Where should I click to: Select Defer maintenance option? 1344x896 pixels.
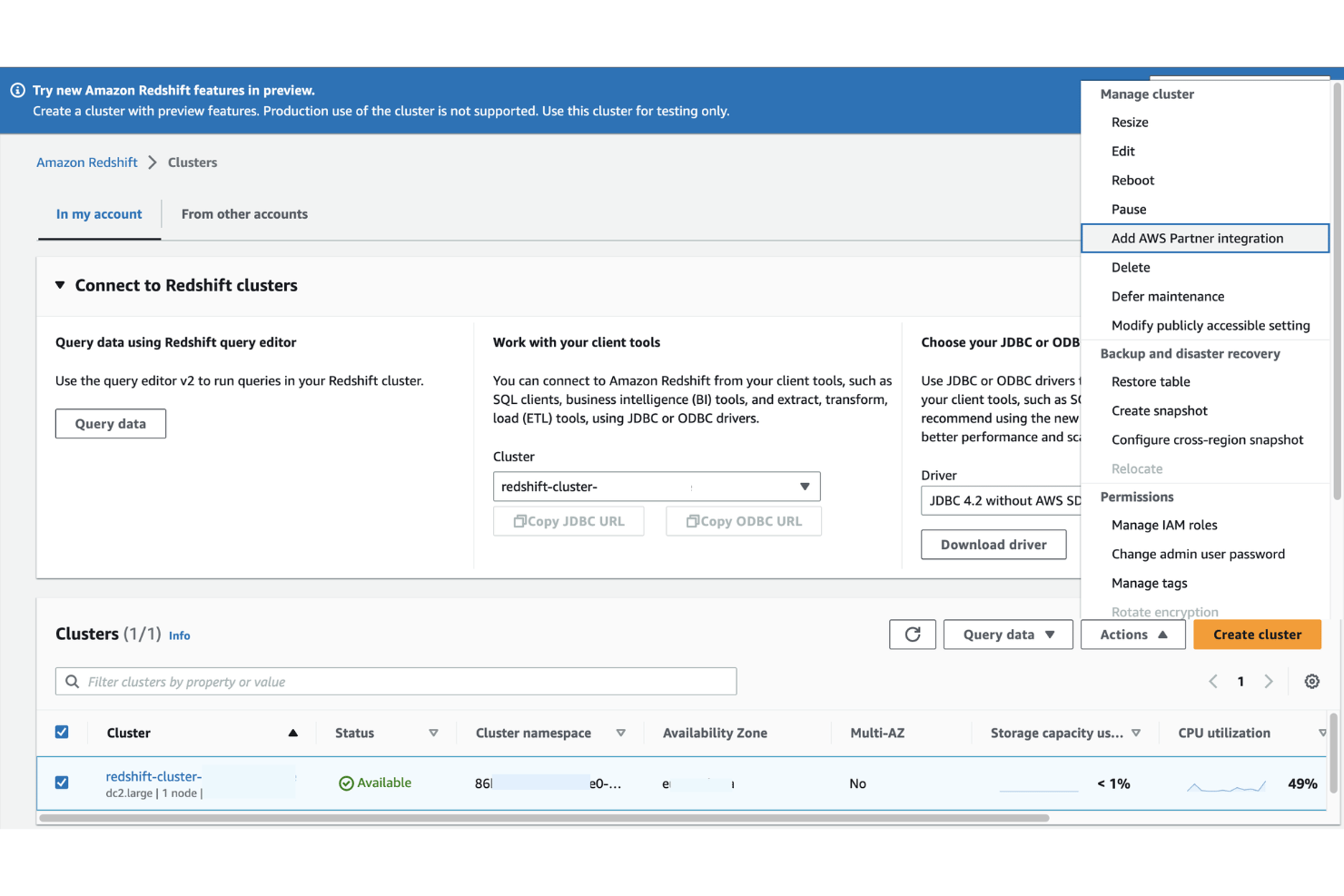point(1205,297)
